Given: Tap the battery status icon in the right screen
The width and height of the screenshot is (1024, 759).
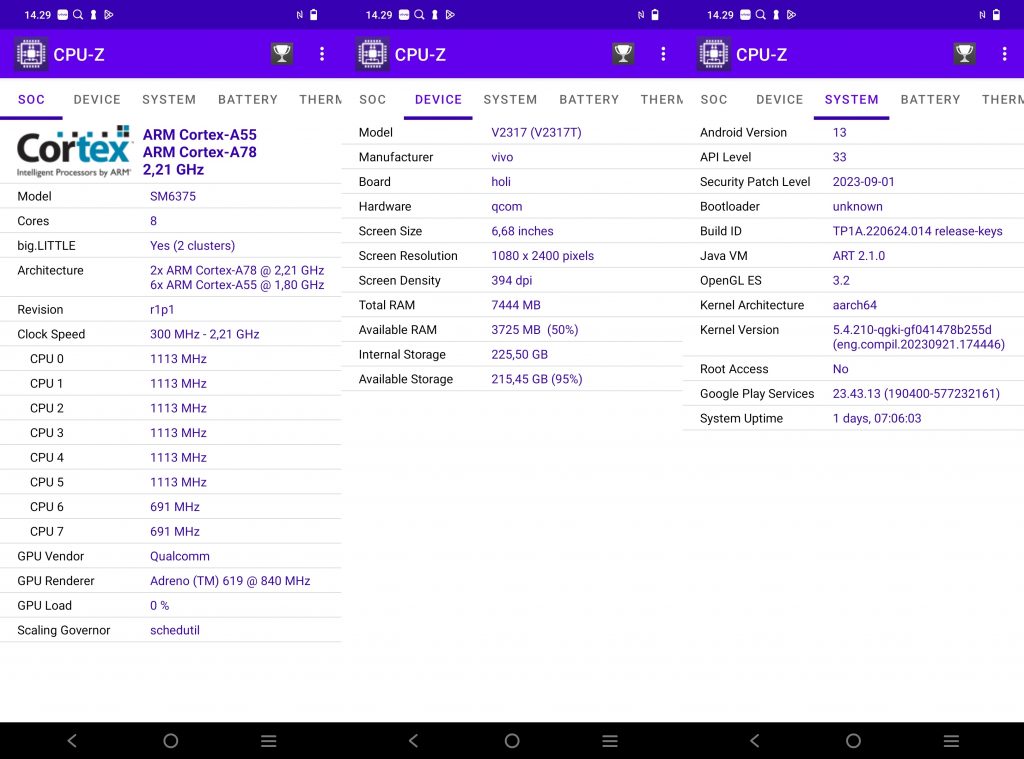Looking at the screenshot, I should [996, 14].
